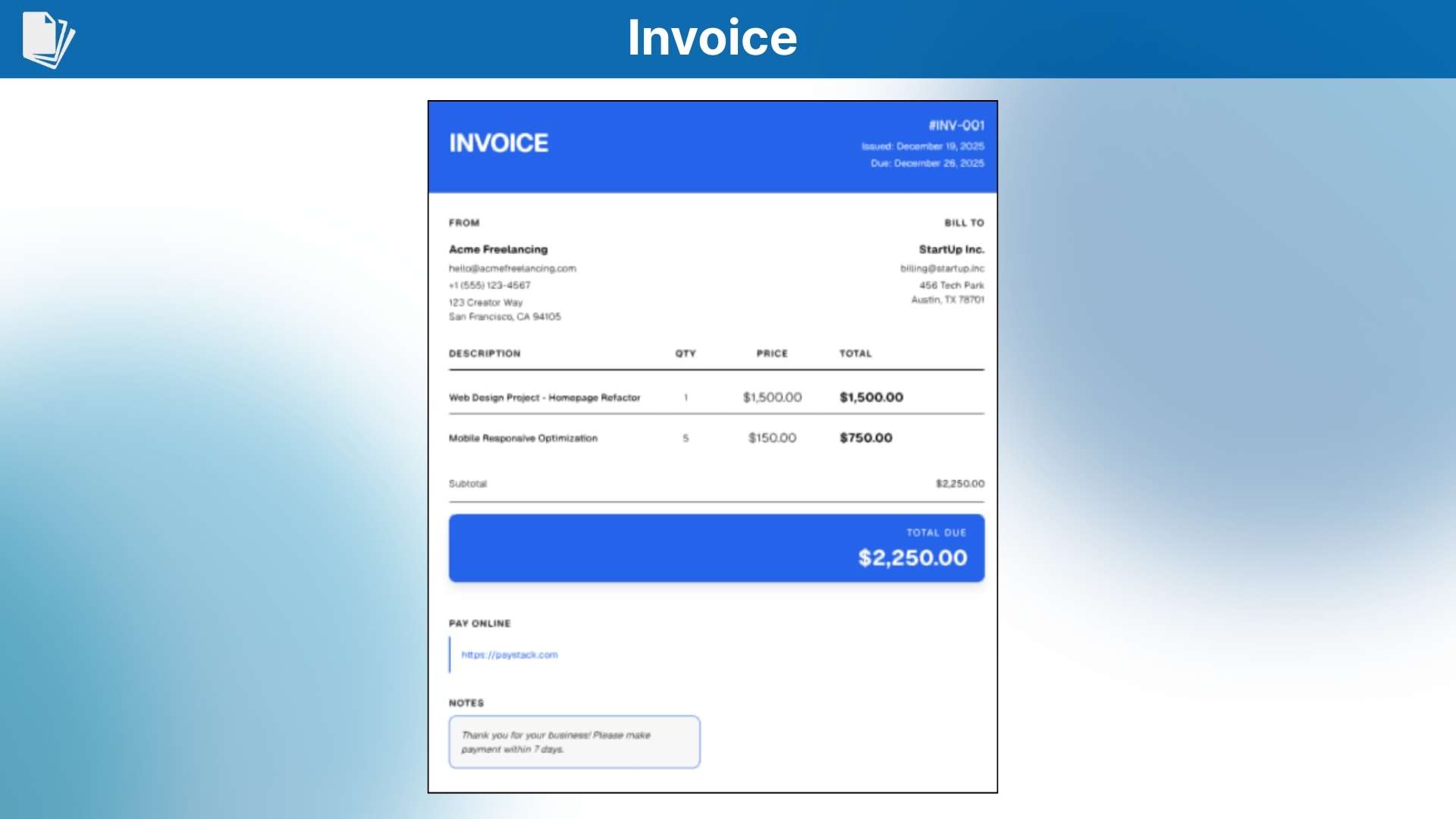Click the hello@acmefreelancing.com email
The width and height of the screenshot is (1456, 819).
coord(512,268)
